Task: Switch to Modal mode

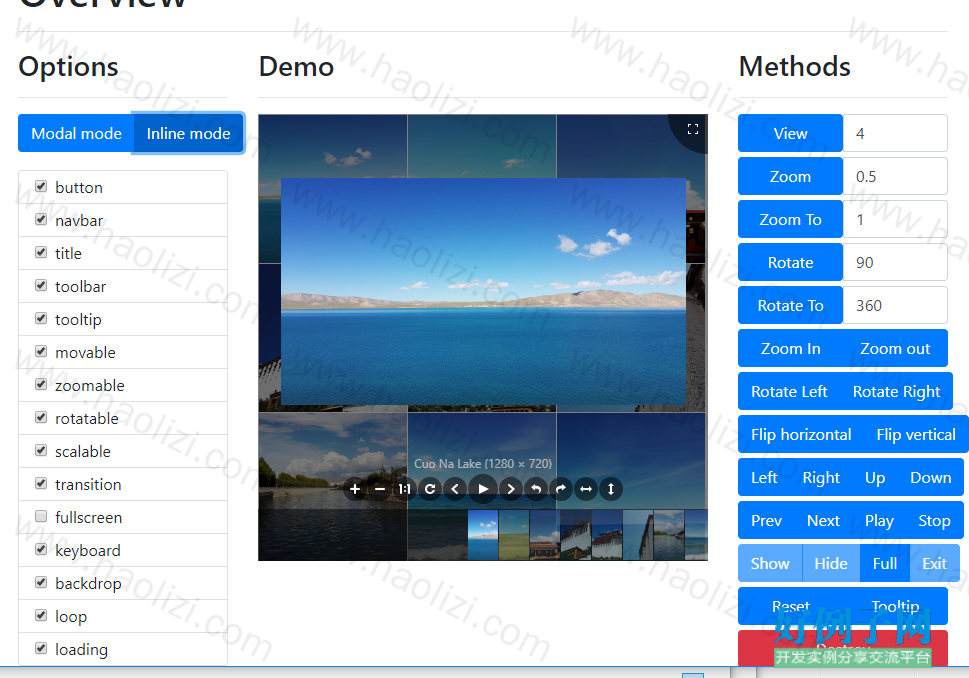Action: [76, 133]
